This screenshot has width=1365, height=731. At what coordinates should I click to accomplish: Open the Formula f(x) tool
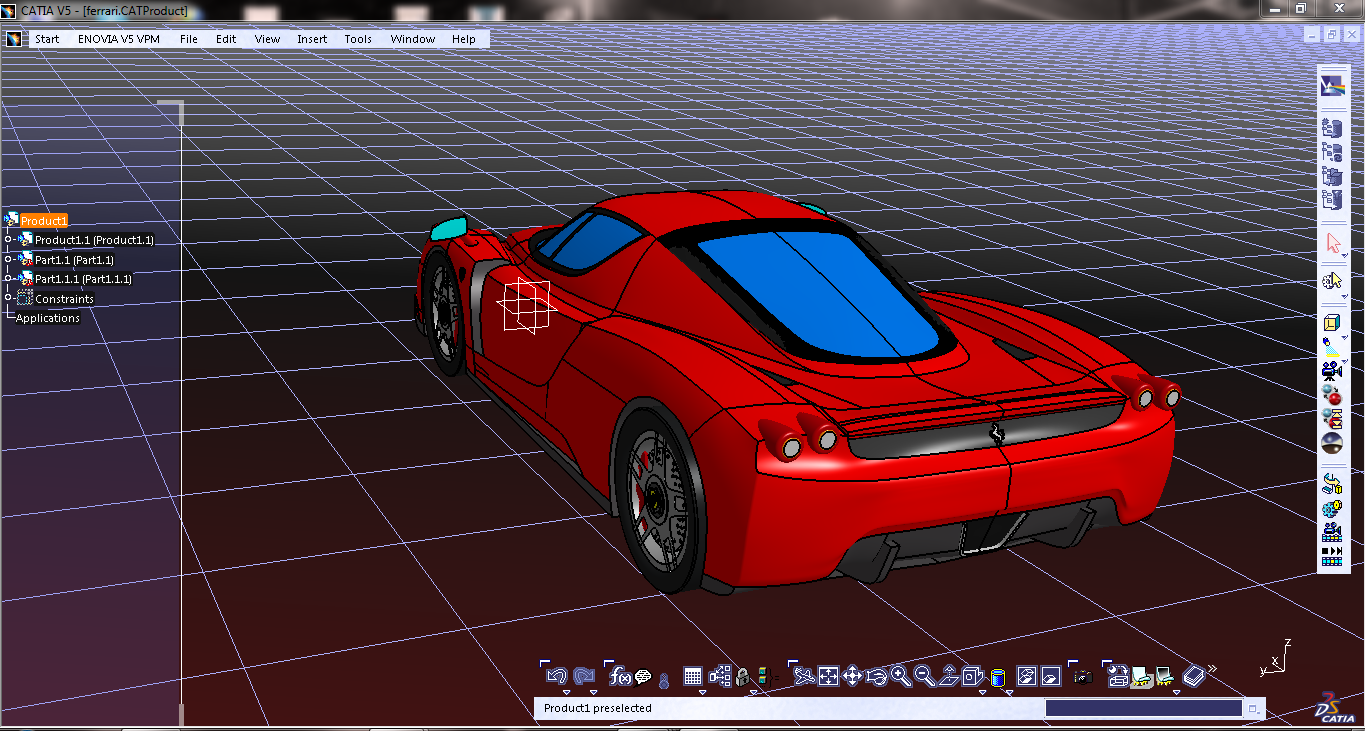point(620,677)
